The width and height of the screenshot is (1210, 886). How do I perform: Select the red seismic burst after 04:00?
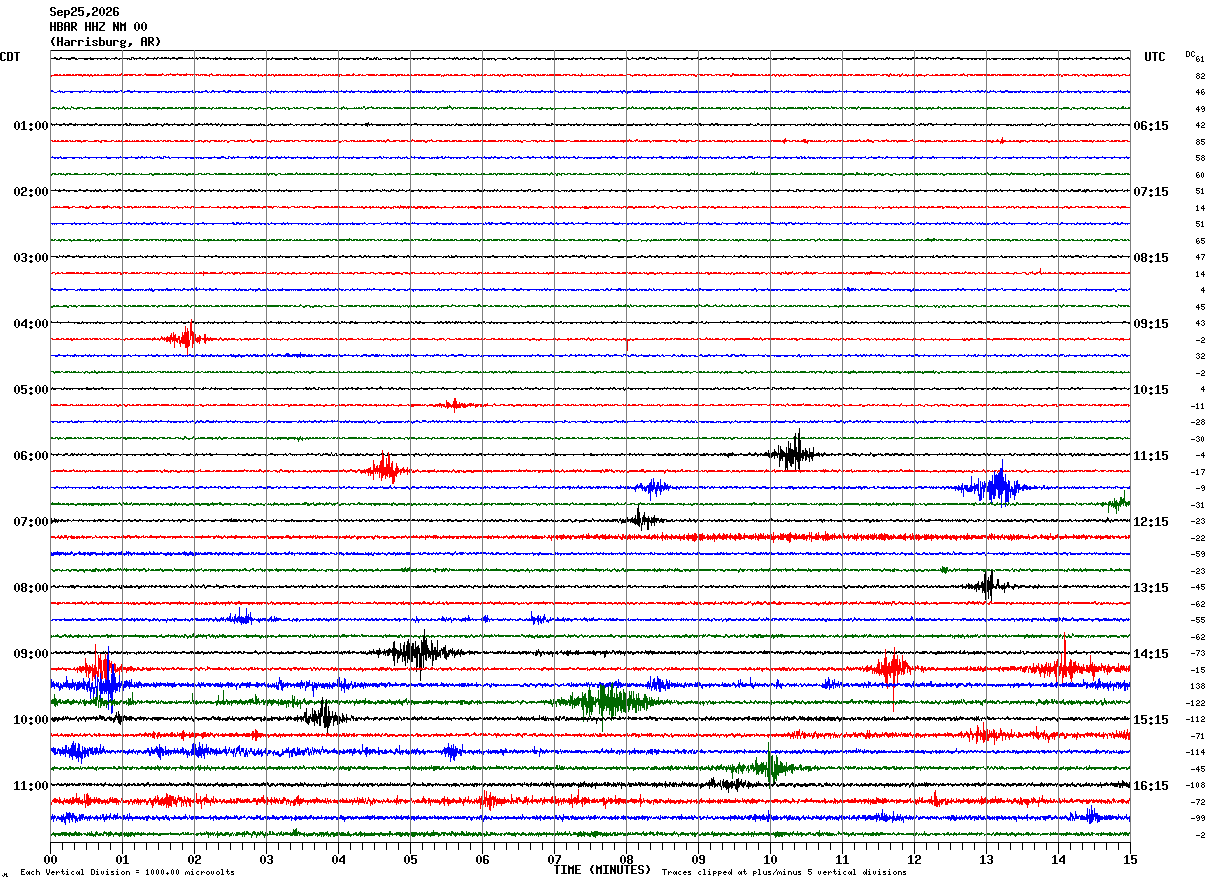tap(187, 338)
